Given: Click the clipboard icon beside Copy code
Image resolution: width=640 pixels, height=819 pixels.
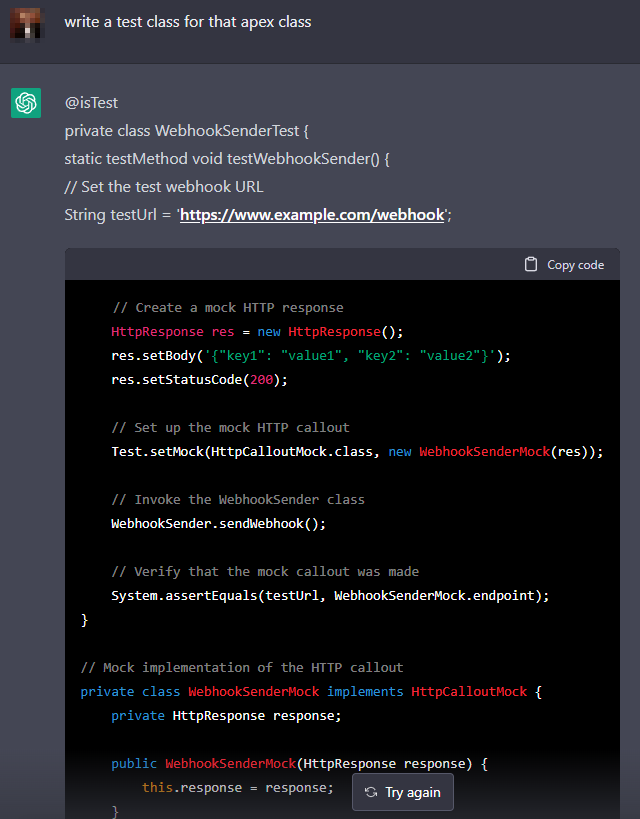Looking at the screenshot, I should coord(531,264).
